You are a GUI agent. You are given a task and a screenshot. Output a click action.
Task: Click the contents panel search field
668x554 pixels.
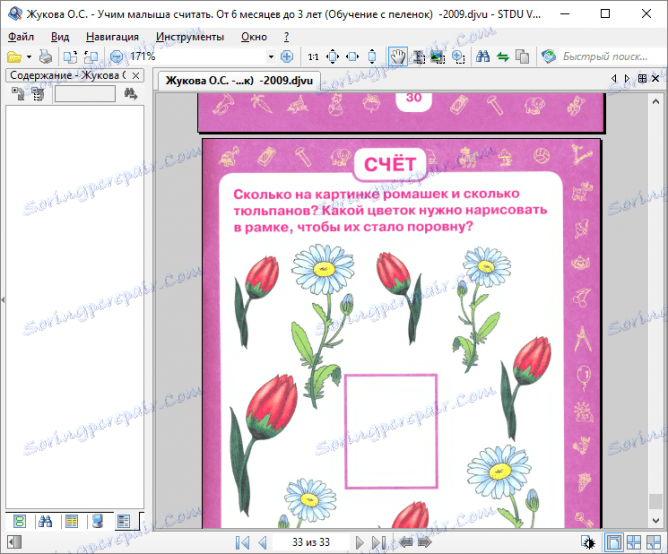tap(85, 94)
